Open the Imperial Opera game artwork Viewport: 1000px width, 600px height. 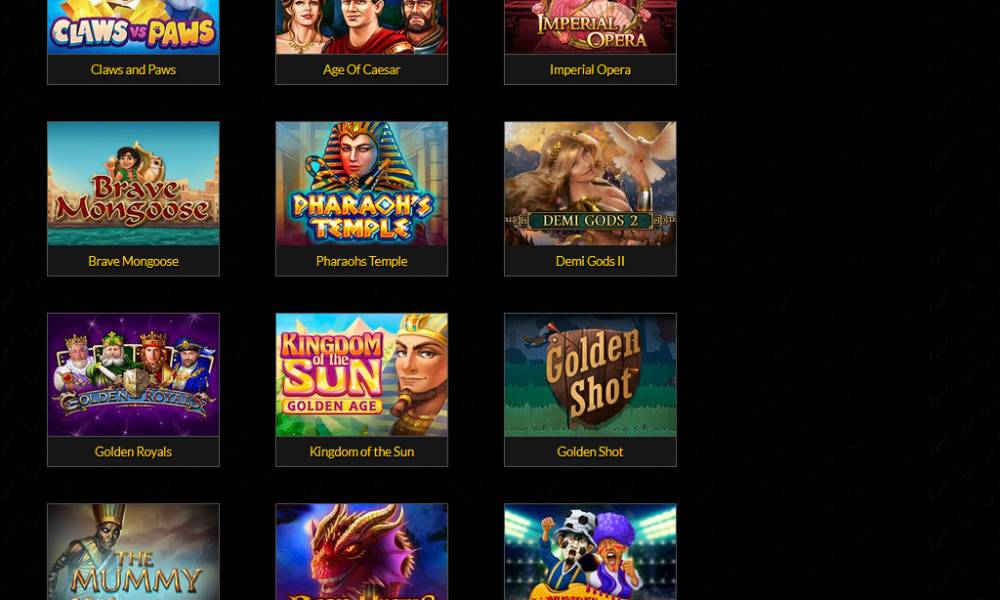[x=590, y=27]
